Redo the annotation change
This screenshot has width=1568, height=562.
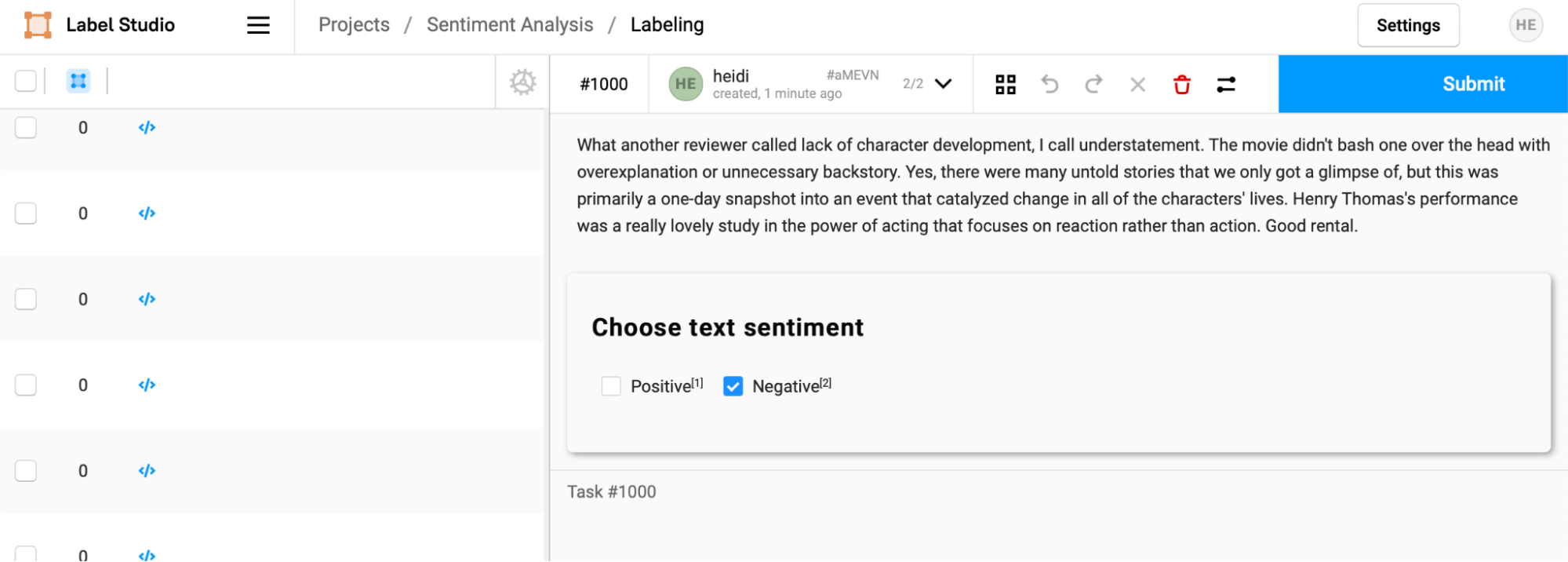(1093, 84)
